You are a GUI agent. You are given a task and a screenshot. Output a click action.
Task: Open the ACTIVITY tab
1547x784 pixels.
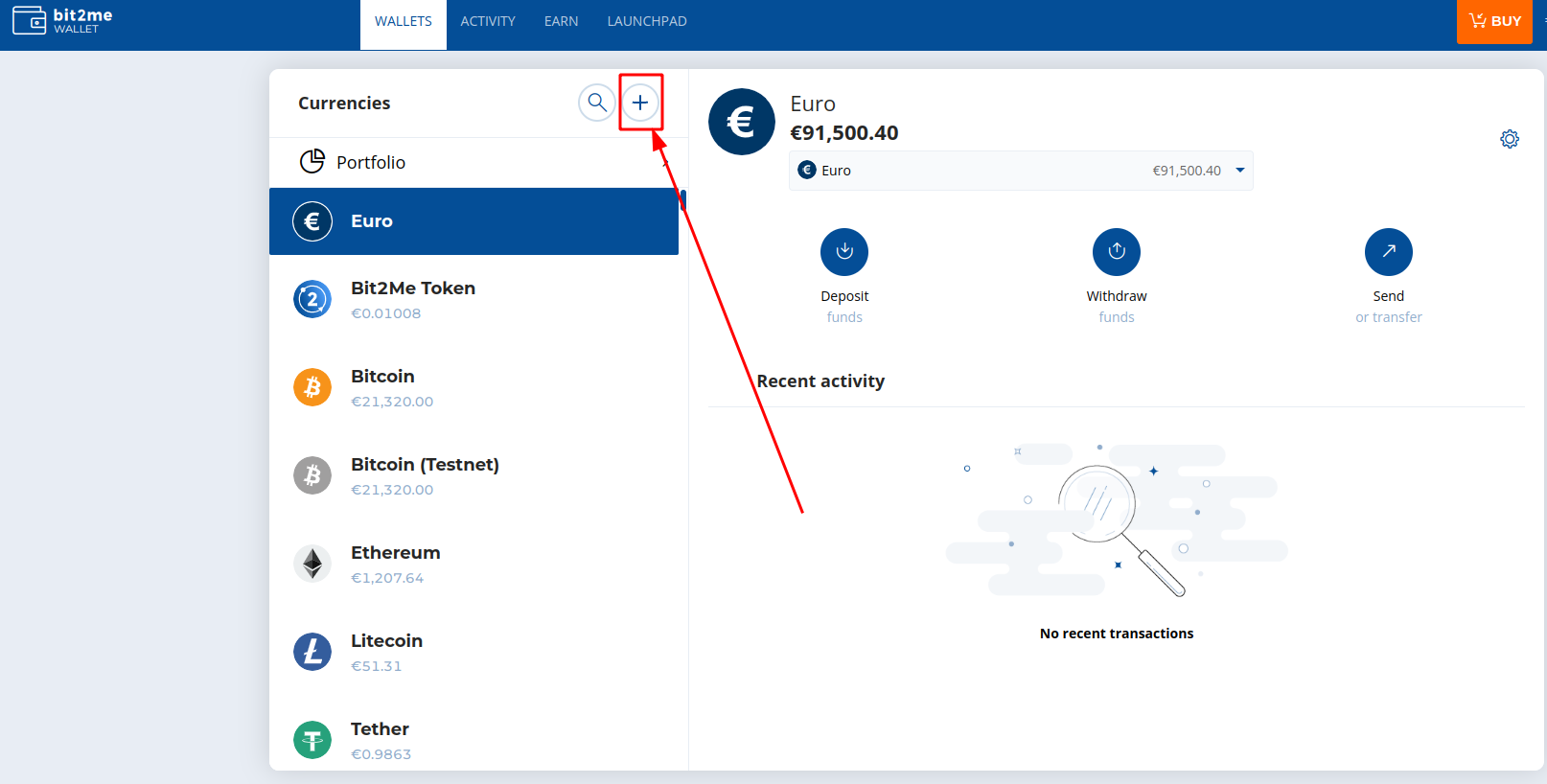tap(488, 21)
